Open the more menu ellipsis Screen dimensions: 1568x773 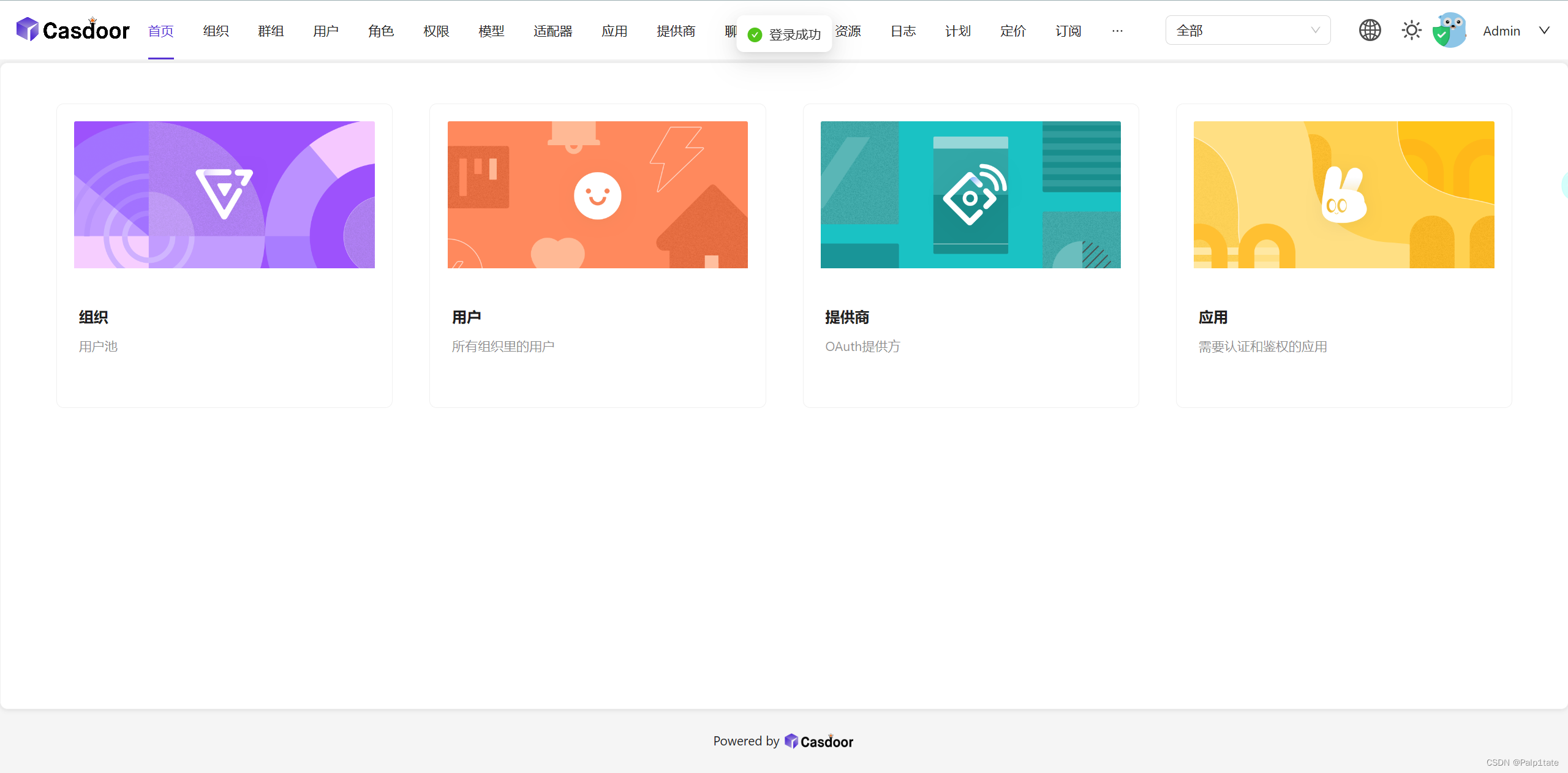pos(1117,31)
